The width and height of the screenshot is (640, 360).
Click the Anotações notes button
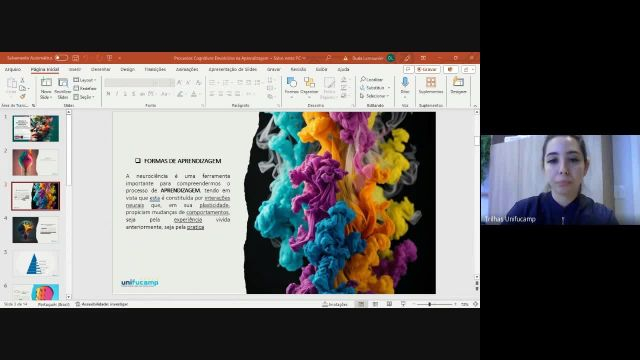(x=335, y=304)
